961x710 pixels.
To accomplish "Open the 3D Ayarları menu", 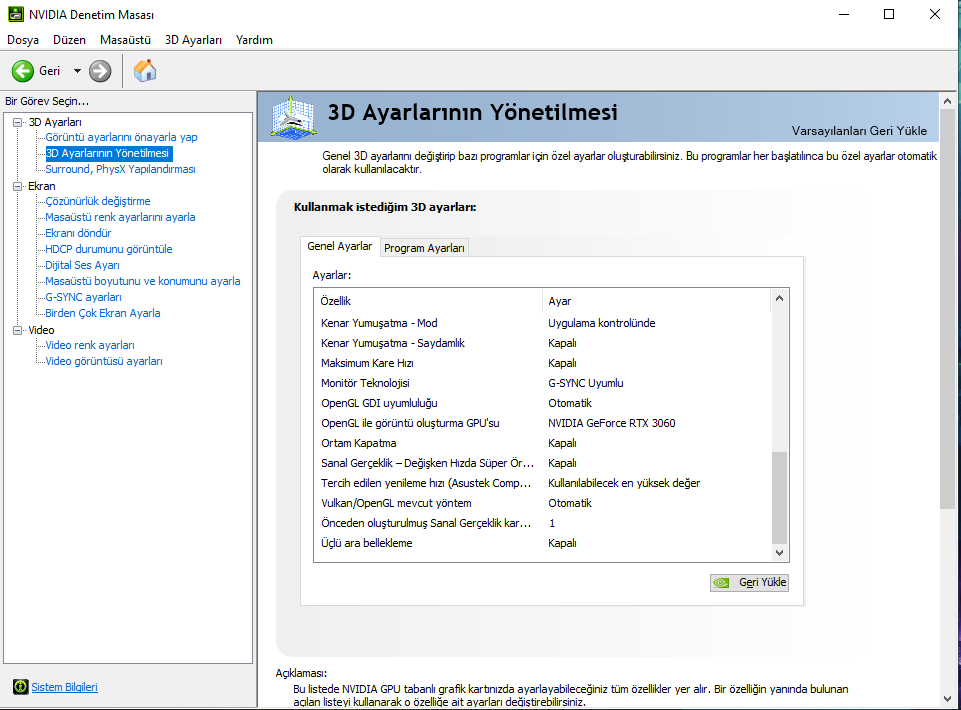I will tap(193, 40).
